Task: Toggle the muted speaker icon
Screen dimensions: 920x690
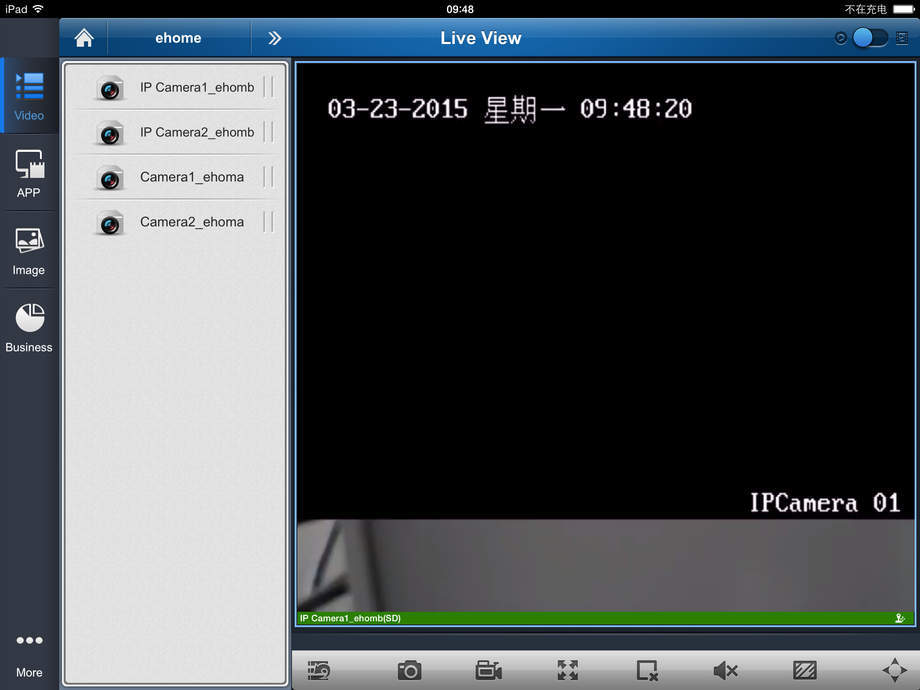Action: pyautogui.click(x=725, y=669)
